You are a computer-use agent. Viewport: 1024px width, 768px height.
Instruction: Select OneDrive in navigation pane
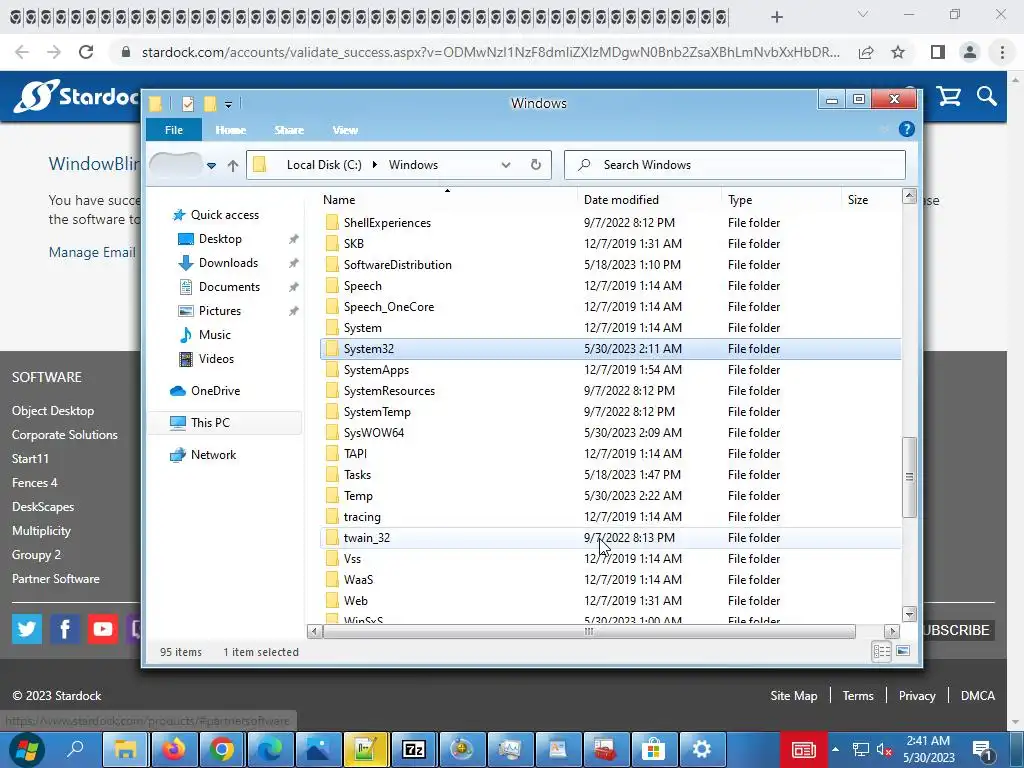tap(216, 391)
